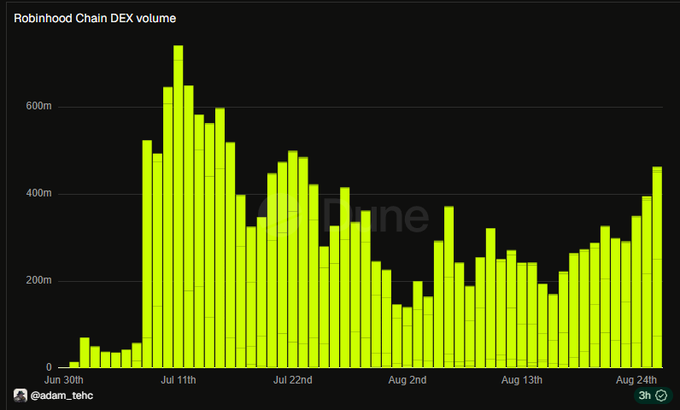Select the tallest bar peaking above 700m
The image size is (680, 410).
point(178,207)
